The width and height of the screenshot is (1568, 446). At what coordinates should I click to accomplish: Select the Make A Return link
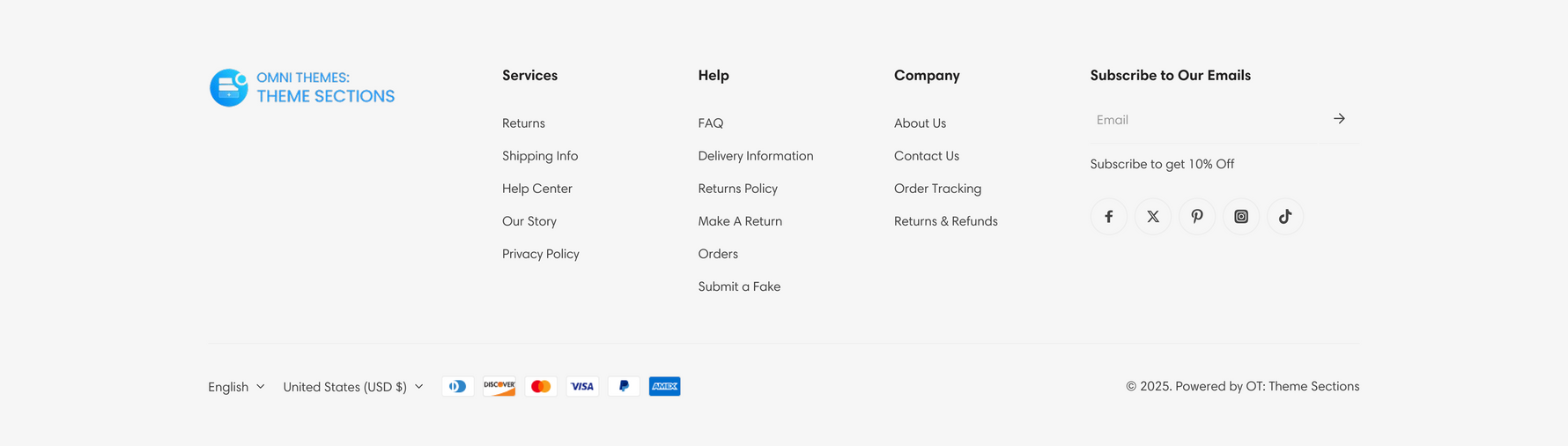point(740,221)
